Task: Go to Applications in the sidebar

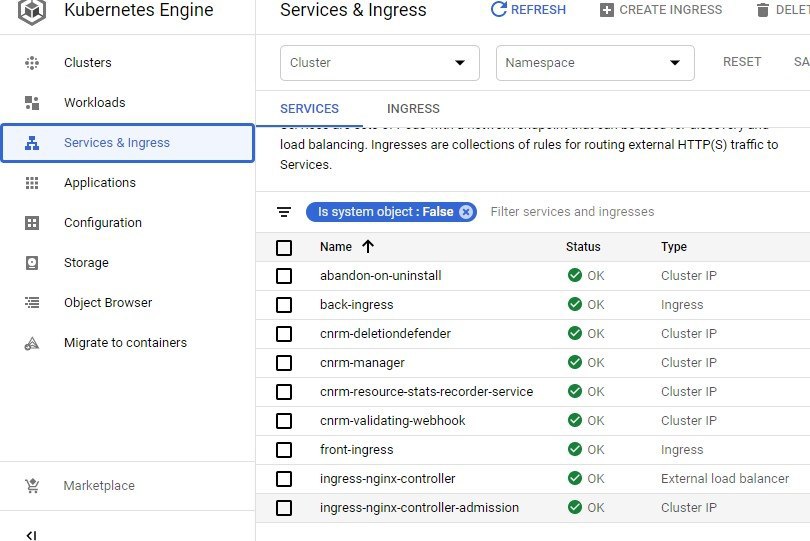Action: 100,183
